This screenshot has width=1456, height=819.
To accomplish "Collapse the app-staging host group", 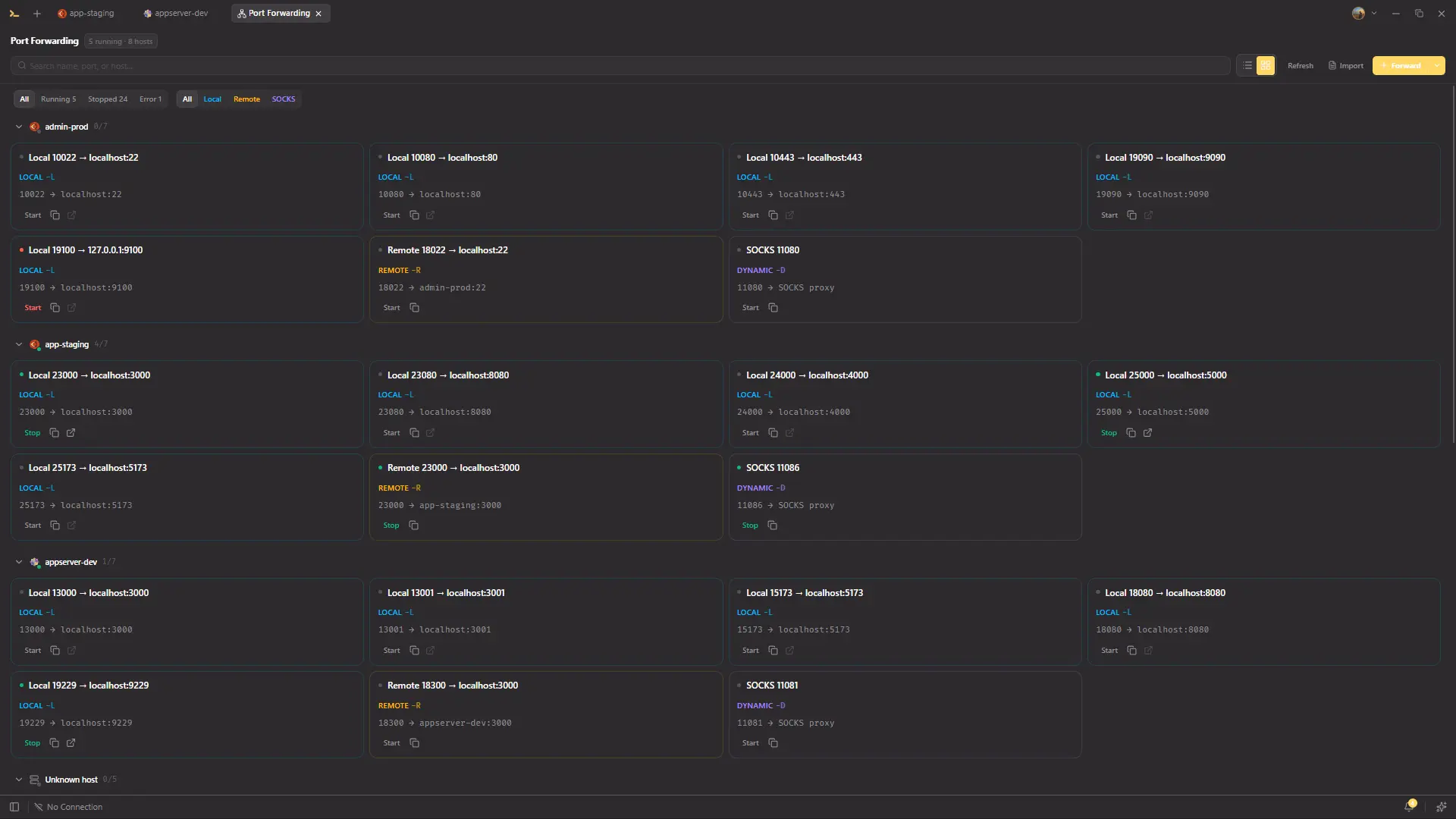I will pos(19,345).
